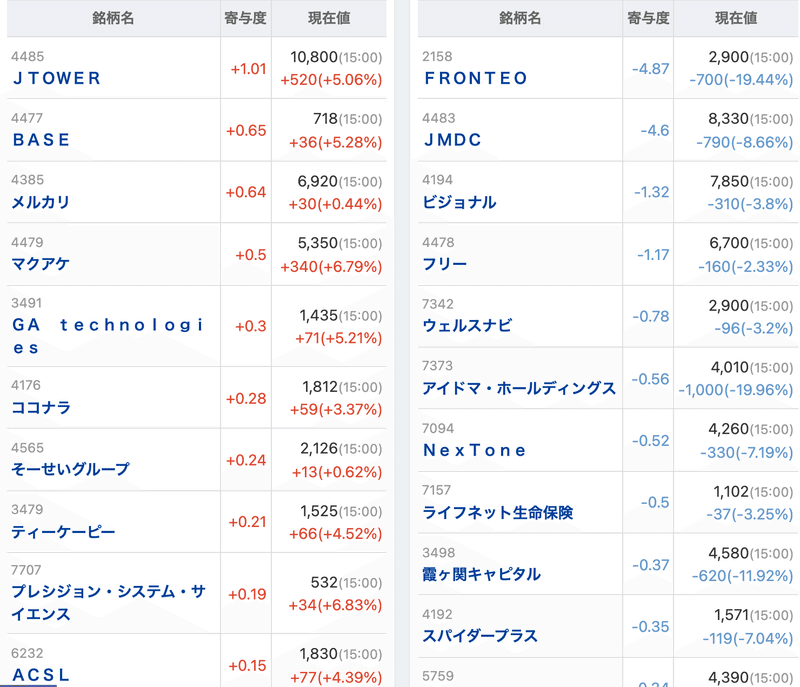Open the 霞ヶ関キャピタル stock page

coord(481,574)
